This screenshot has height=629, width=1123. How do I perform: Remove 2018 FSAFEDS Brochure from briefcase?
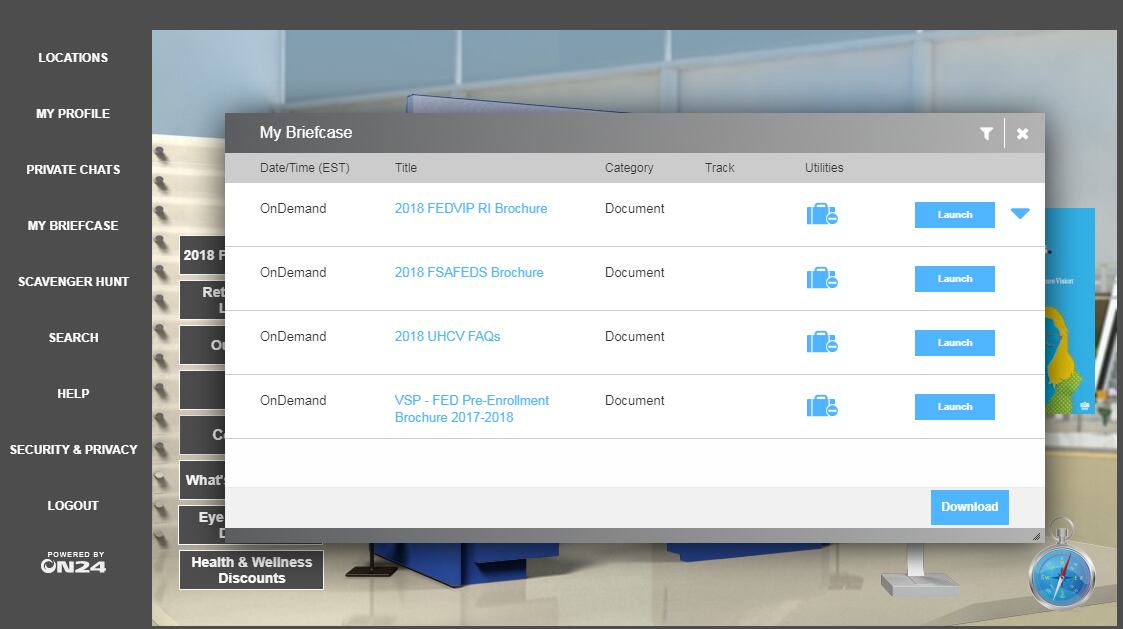click(822, 278)
